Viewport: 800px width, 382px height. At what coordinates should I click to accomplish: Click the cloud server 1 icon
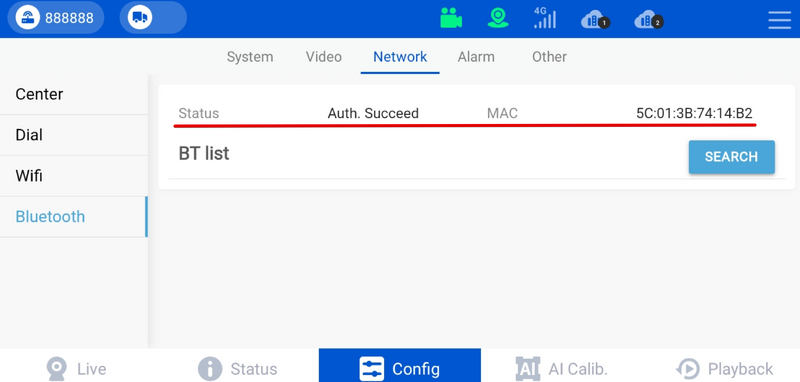(x=595, y=20)
